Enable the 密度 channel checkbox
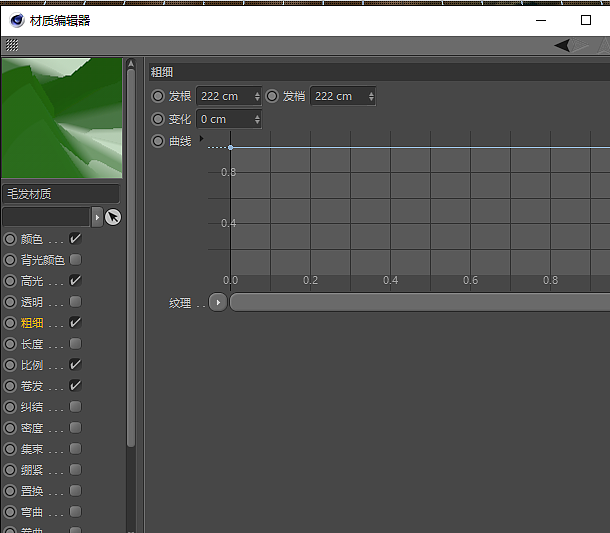Viewport: 610px width, 533px height. click(75, 428)
